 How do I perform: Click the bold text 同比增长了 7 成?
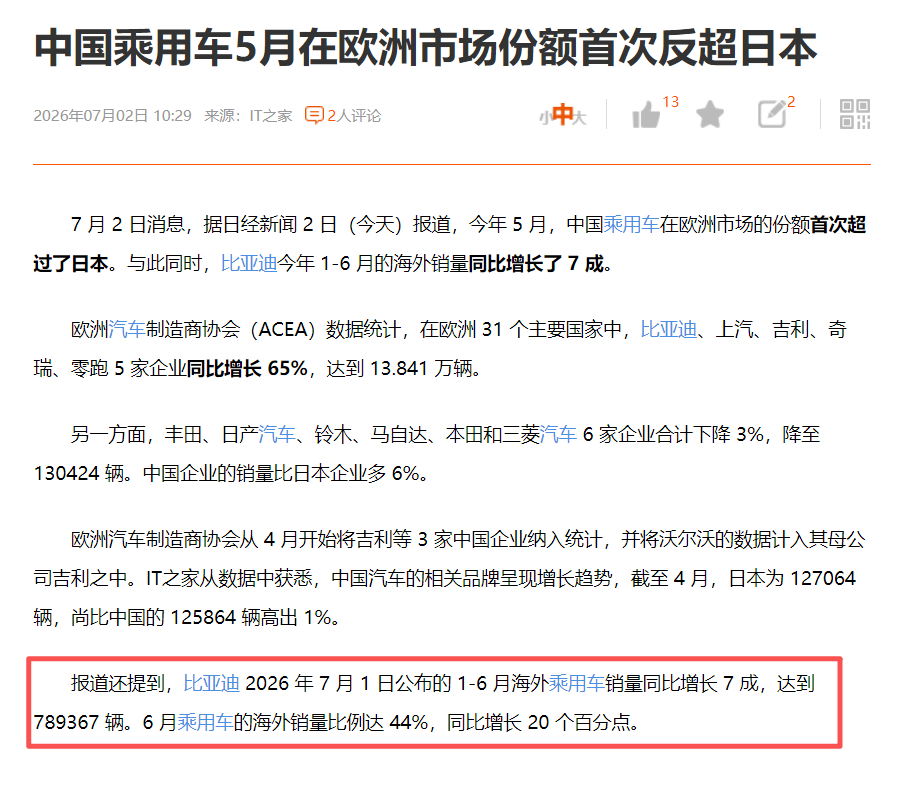pos(536,264)
